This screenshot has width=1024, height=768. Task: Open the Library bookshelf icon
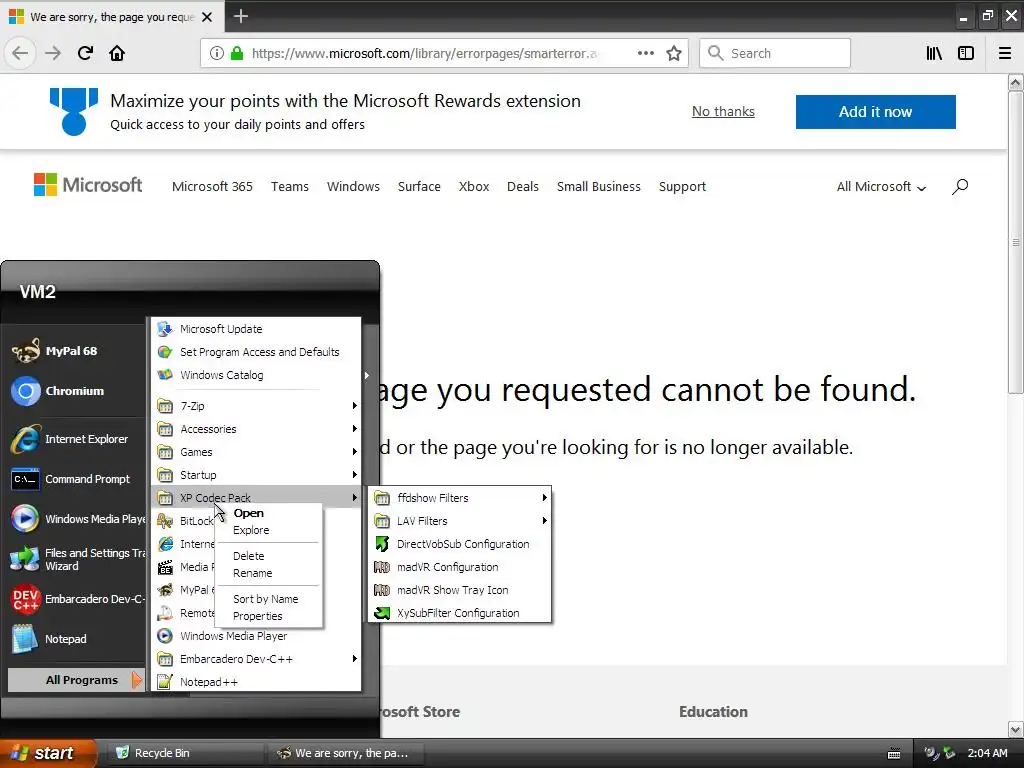(934, 53)
